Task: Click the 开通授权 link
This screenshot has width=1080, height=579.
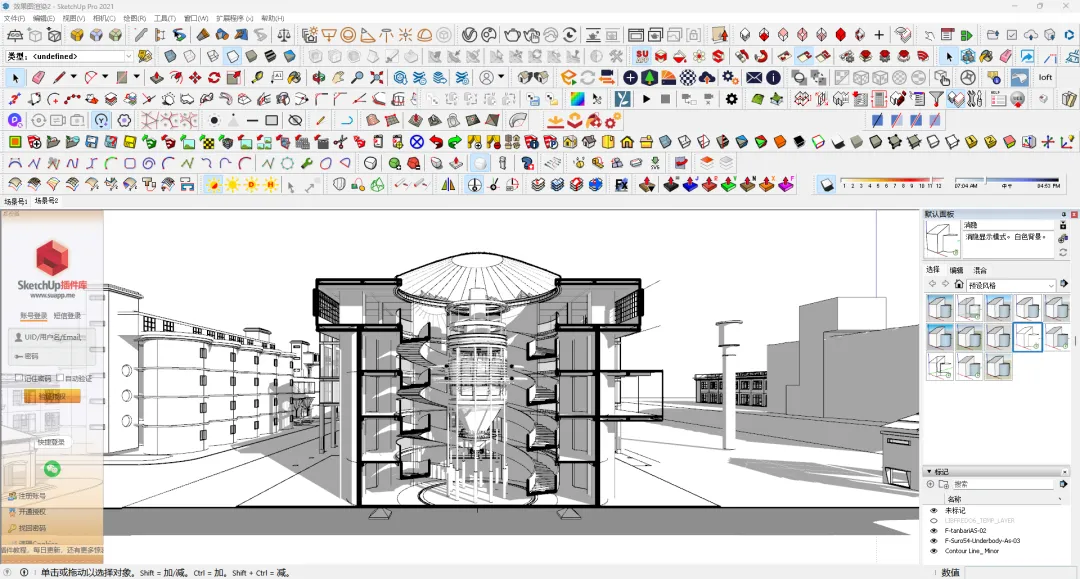Action: click(x=32, y=512)
